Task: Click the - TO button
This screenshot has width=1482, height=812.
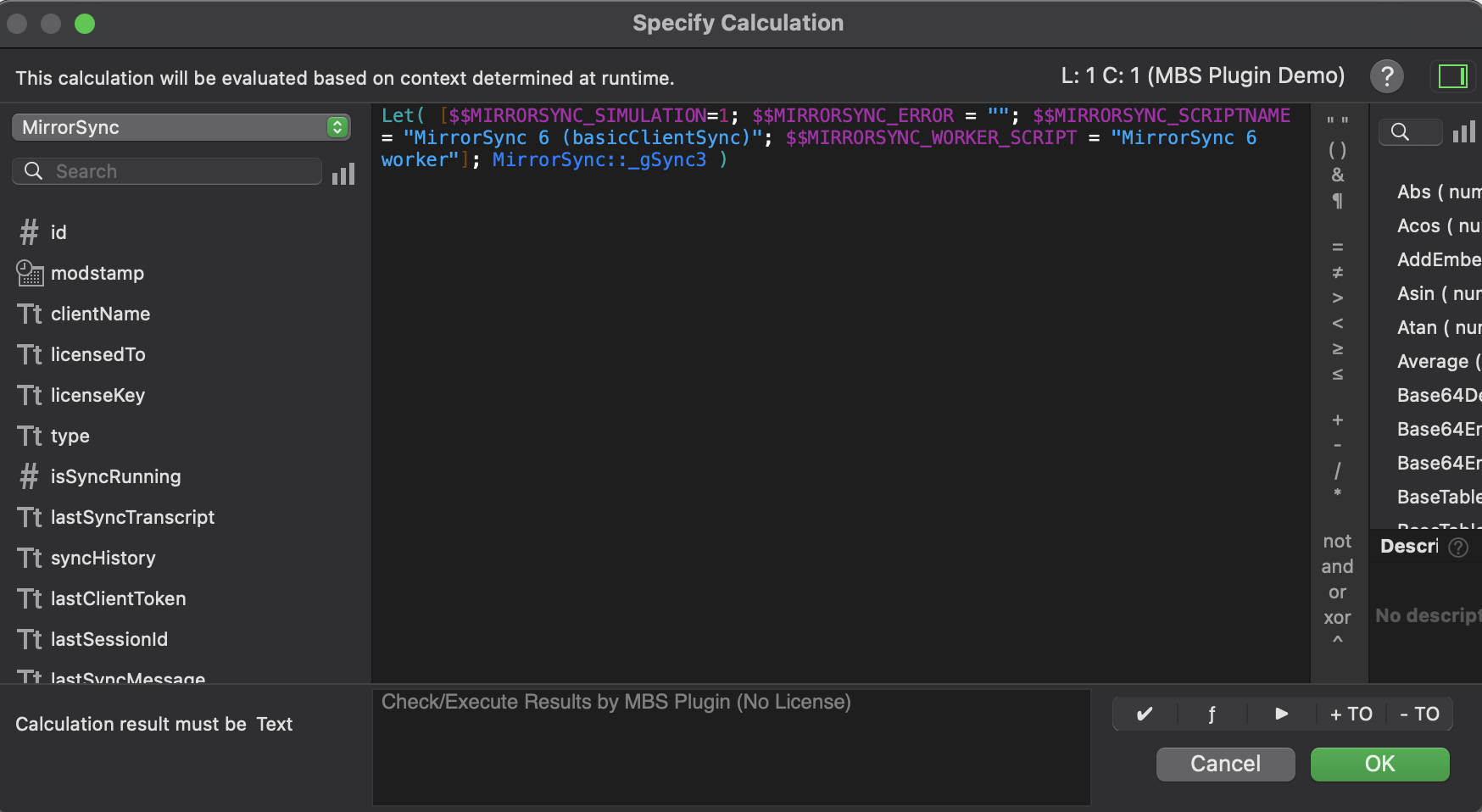Action: (x=1419, y=714)
